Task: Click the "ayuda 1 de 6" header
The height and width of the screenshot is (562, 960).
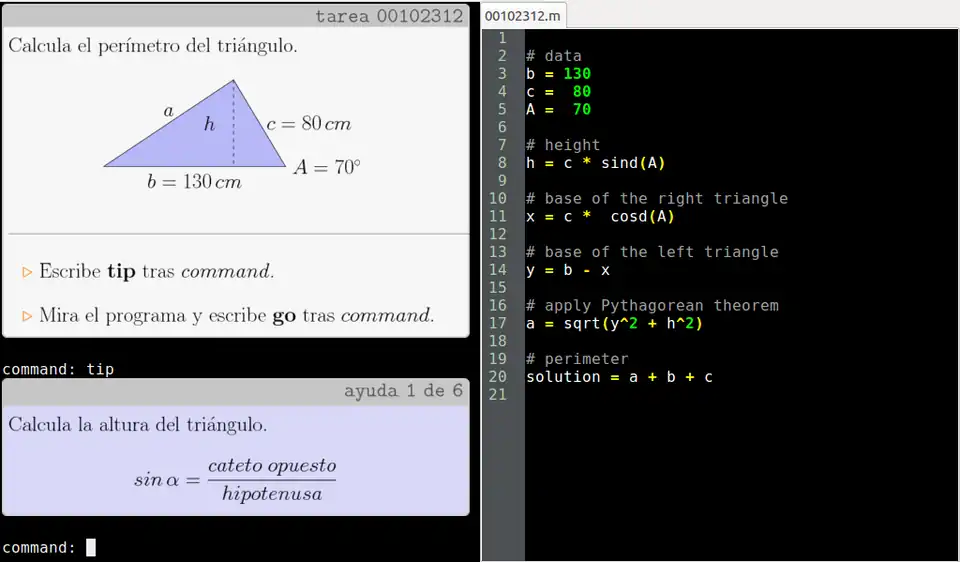Action: coord(235,390)
